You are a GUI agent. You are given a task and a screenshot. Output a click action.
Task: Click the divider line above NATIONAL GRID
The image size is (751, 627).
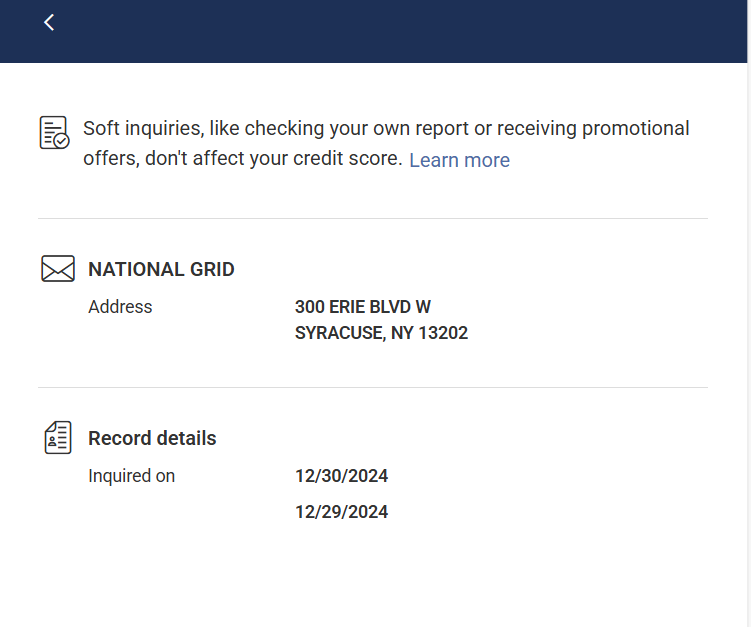(x=373, y=218)
